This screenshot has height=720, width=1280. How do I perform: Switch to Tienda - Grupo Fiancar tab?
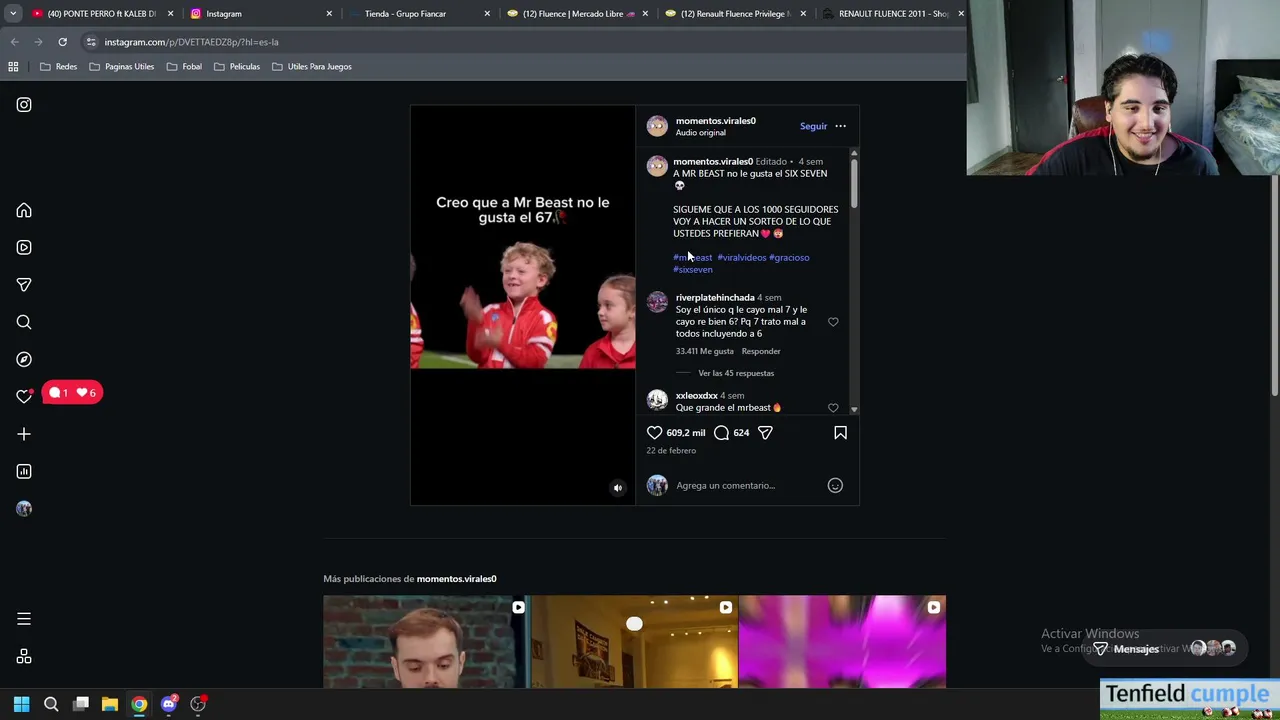pyautogui.click(x=405, y=14)
